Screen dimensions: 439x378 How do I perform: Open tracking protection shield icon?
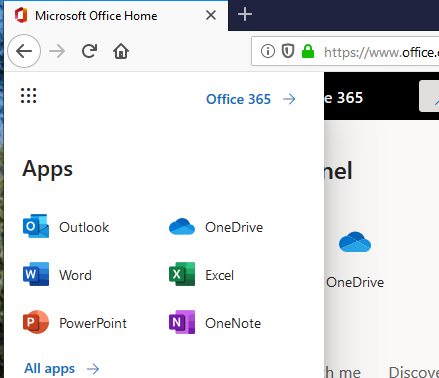[x=288, y=51]
